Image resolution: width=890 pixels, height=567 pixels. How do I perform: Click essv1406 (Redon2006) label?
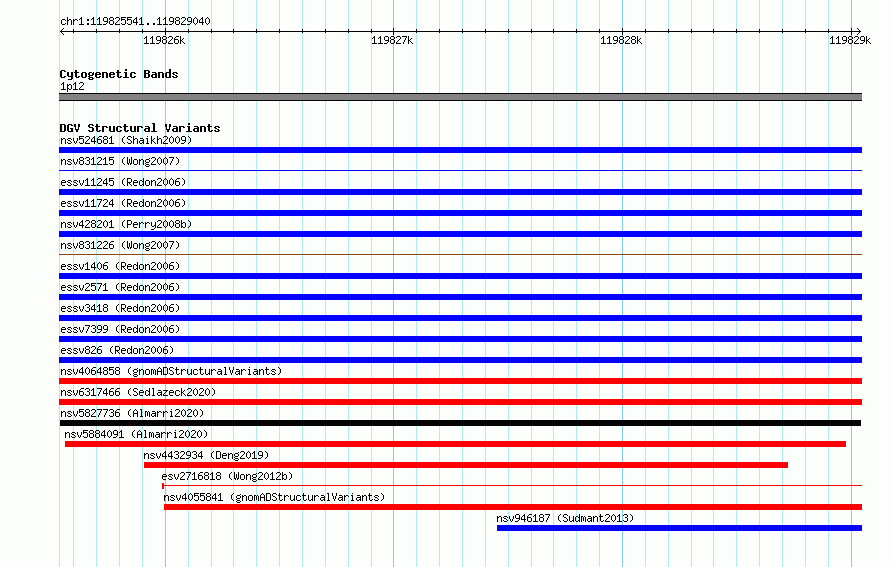120,266
